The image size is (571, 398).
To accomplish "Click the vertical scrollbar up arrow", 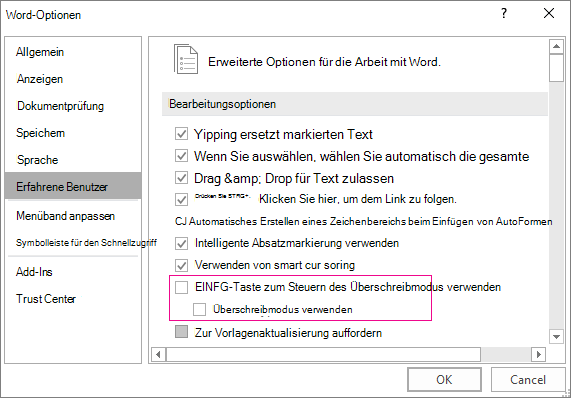I will point(556,47).
